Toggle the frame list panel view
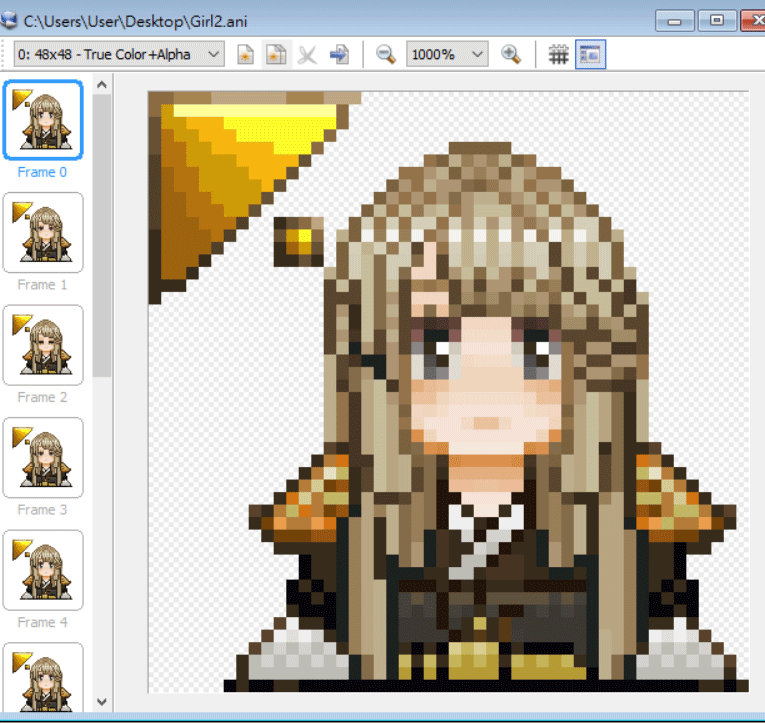765x723 pixels. (x=590, y=54)
